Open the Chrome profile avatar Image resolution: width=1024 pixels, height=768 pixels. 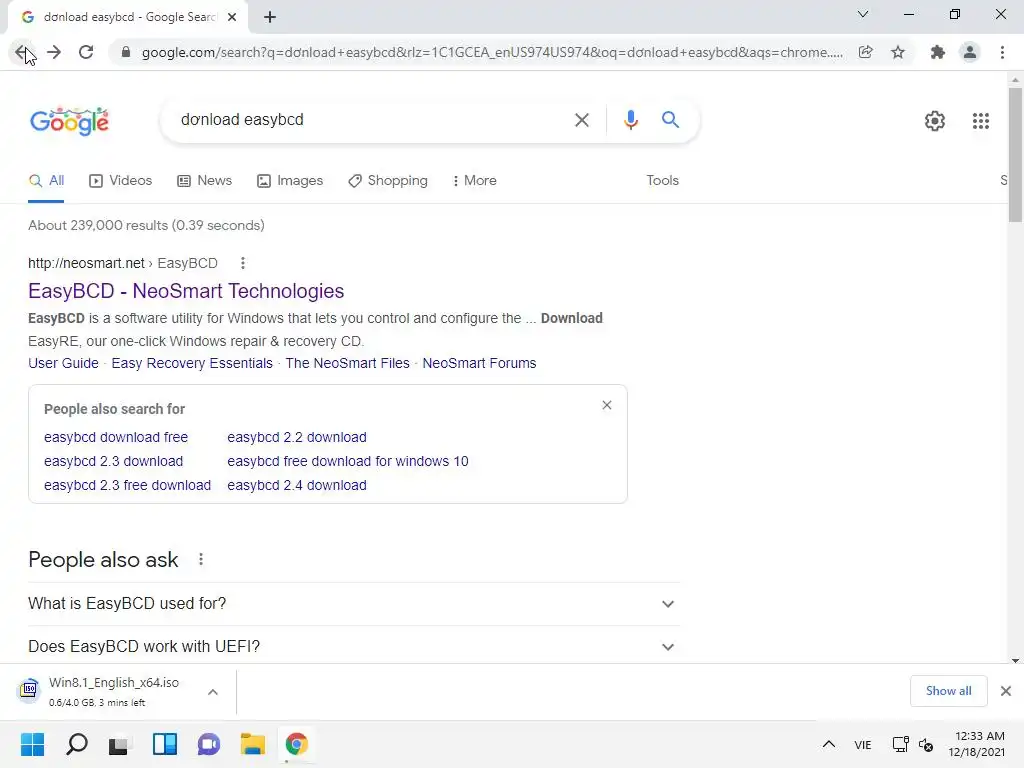[x=970, y=52]
